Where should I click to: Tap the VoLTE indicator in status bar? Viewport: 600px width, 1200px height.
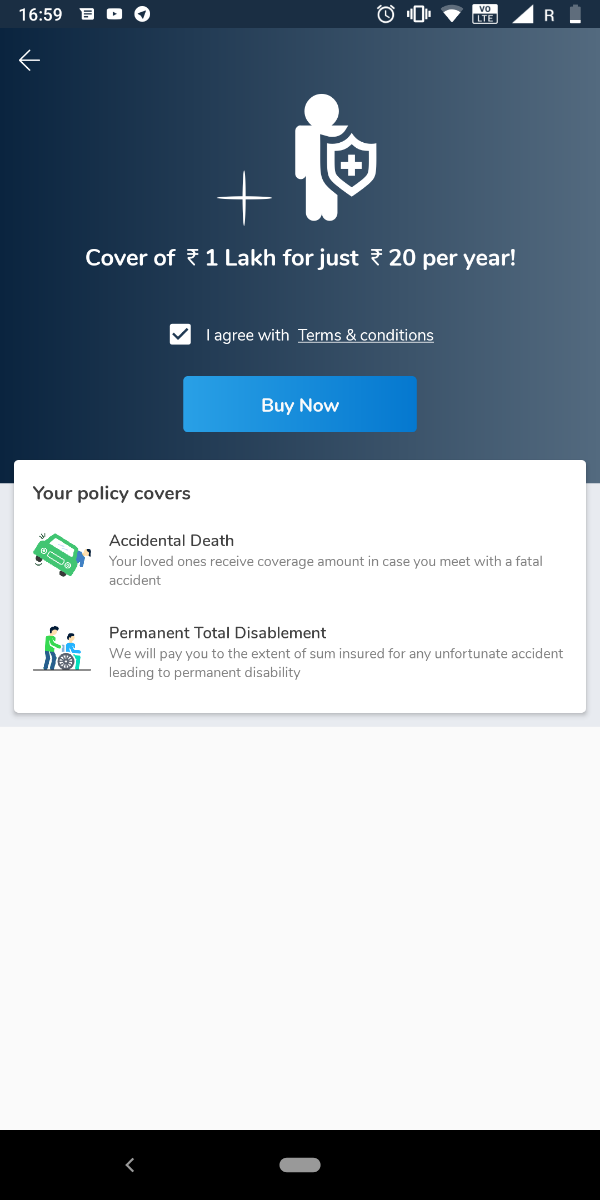486,14
